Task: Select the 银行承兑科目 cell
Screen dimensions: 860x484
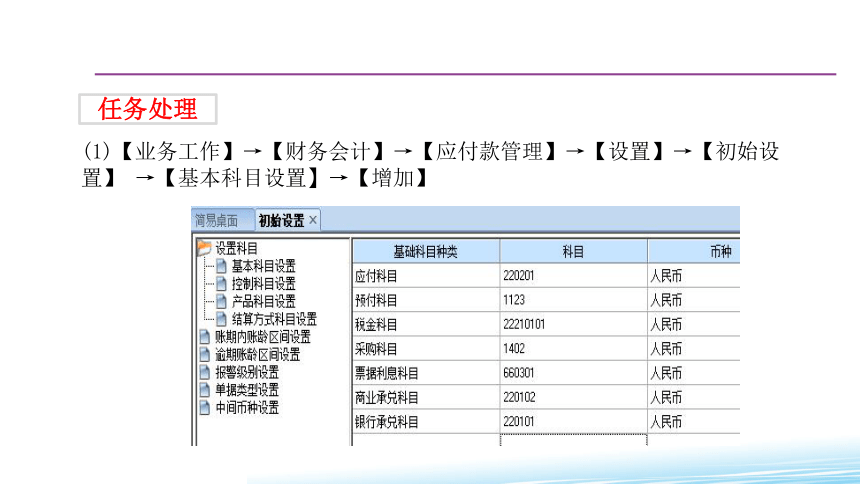Action: tap(426, 421)
